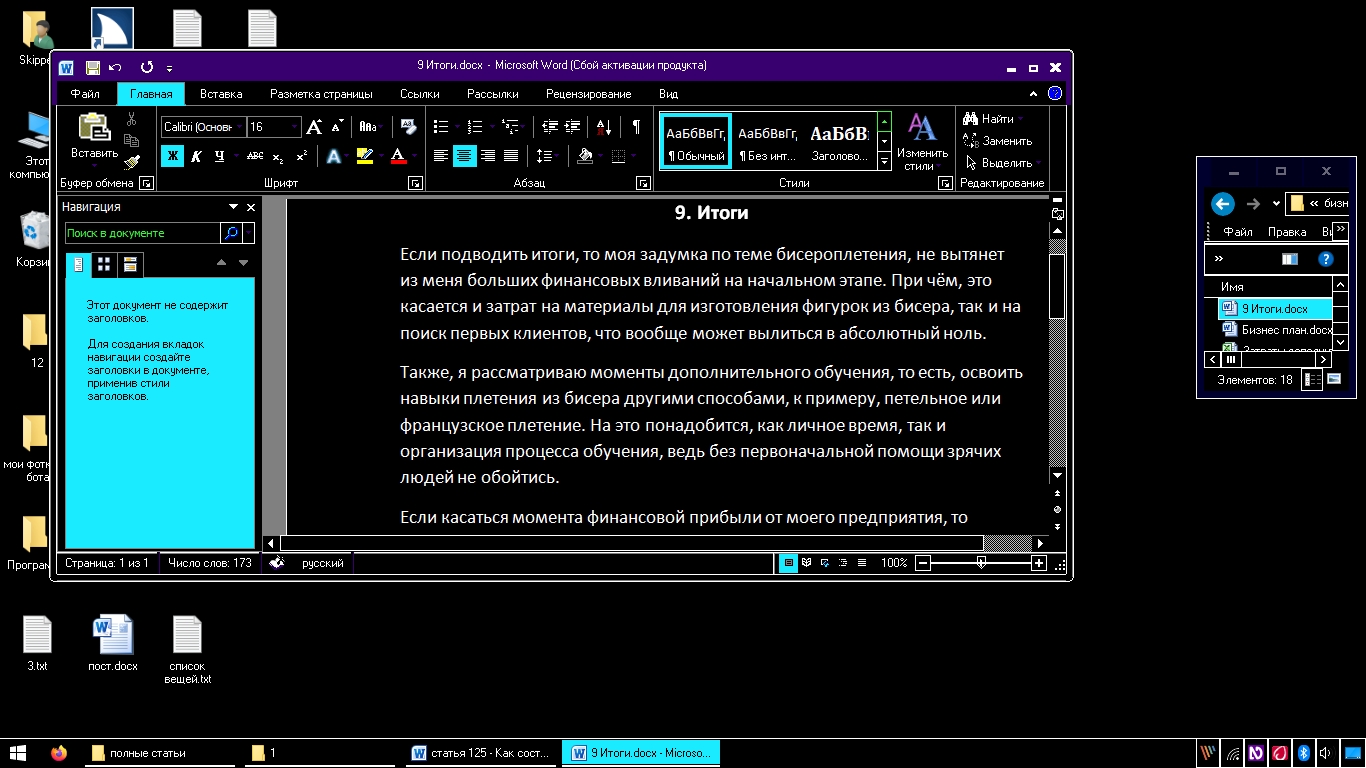Viewport: 1366px width, 768px height.
Task: Open the font size dropdown showing 16
Action: [294, 127]
